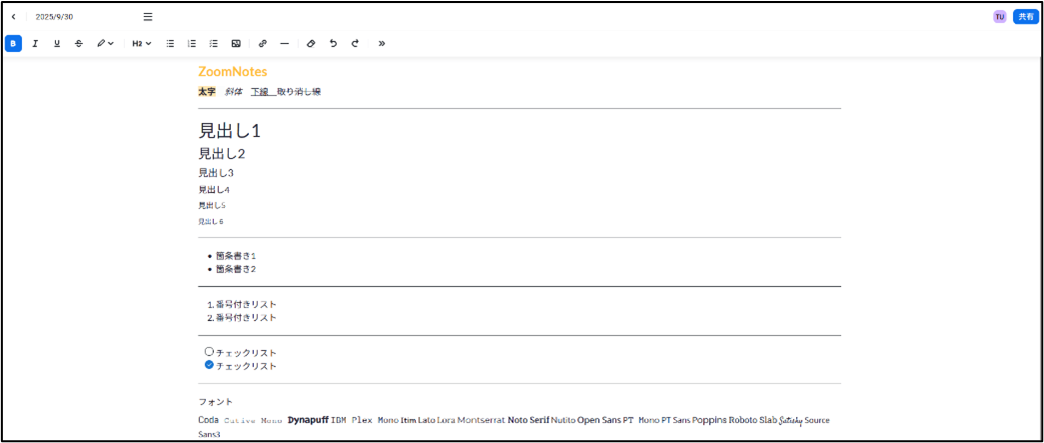Apply underline formatting

tap(57, 43)
